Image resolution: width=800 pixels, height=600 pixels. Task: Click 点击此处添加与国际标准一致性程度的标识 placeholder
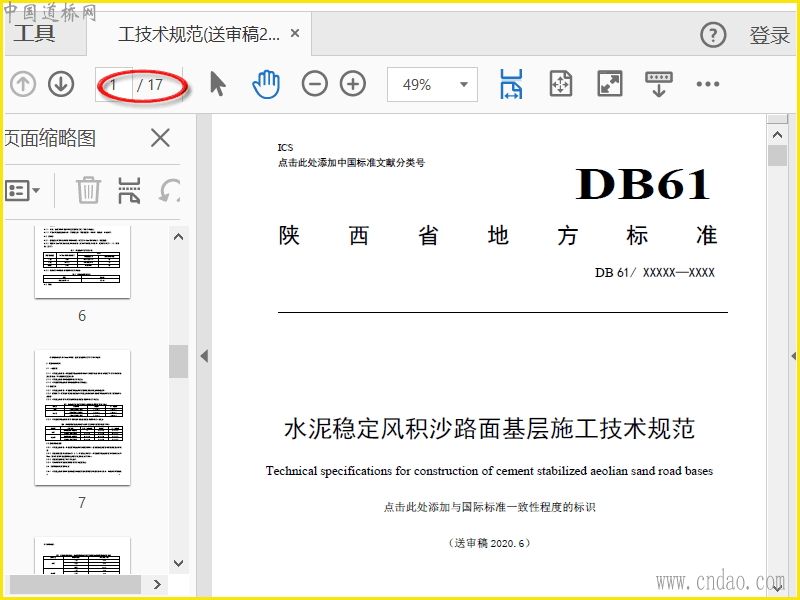(489, 507)
